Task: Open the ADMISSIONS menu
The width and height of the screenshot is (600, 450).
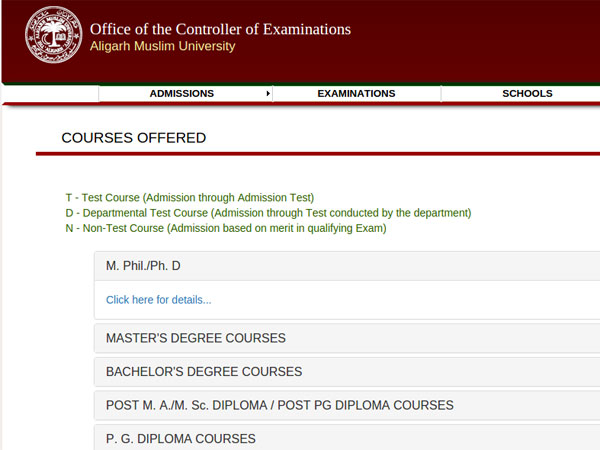Action: point(182,94)
